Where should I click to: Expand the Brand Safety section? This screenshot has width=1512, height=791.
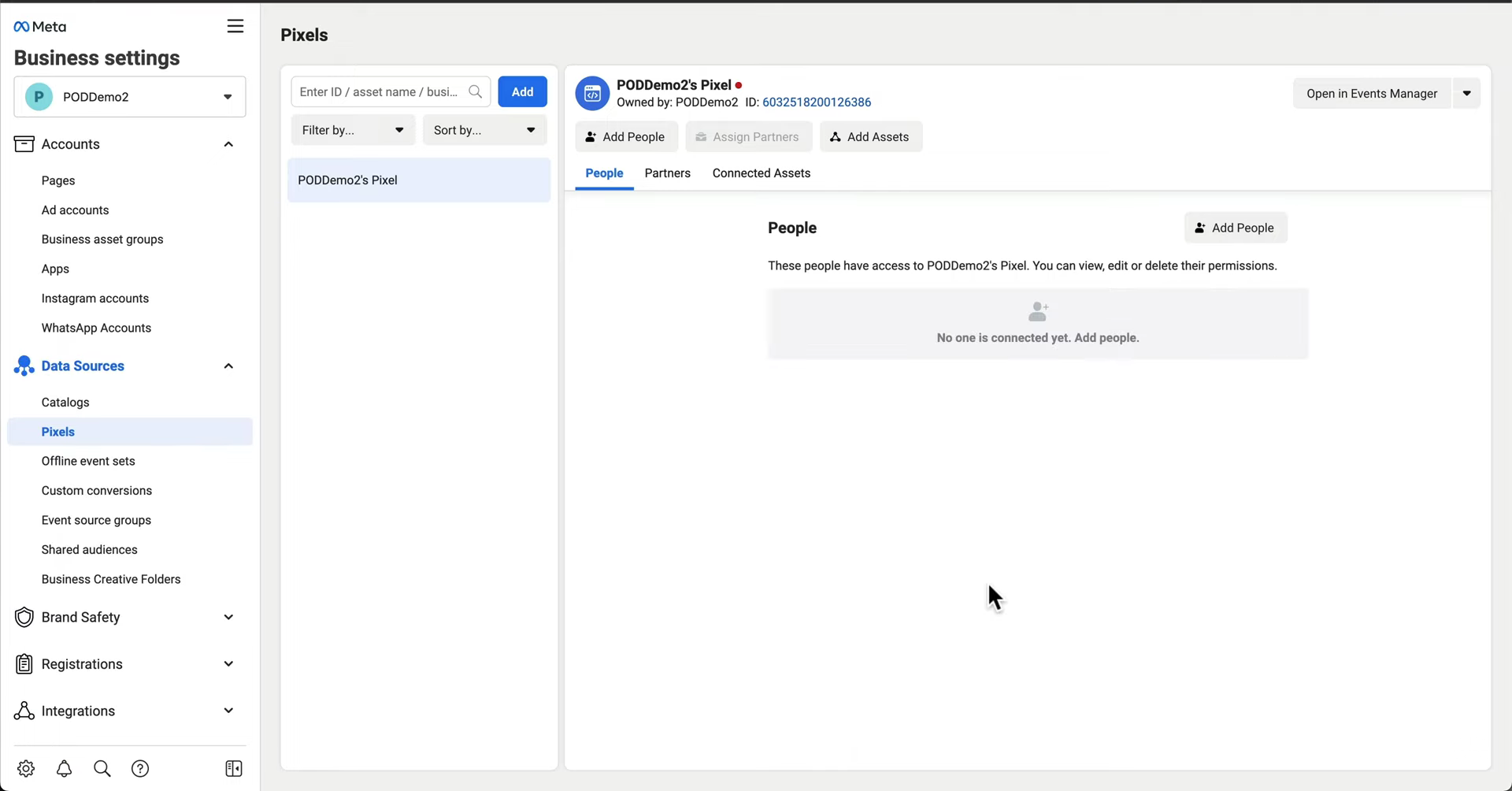[x=228, y=618]
